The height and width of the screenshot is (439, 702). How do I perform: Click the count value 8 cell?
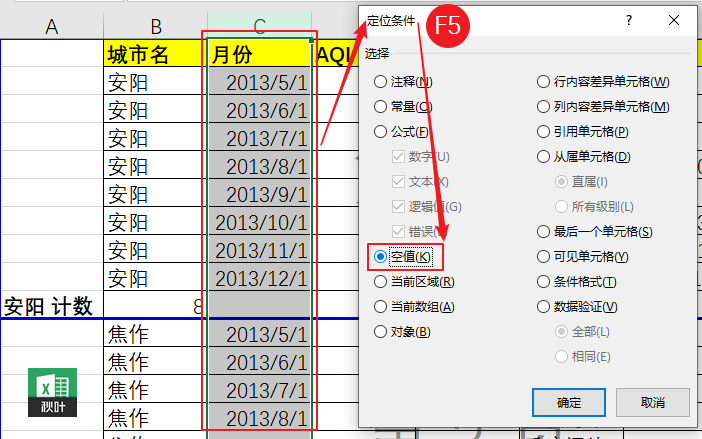[155, 305]
